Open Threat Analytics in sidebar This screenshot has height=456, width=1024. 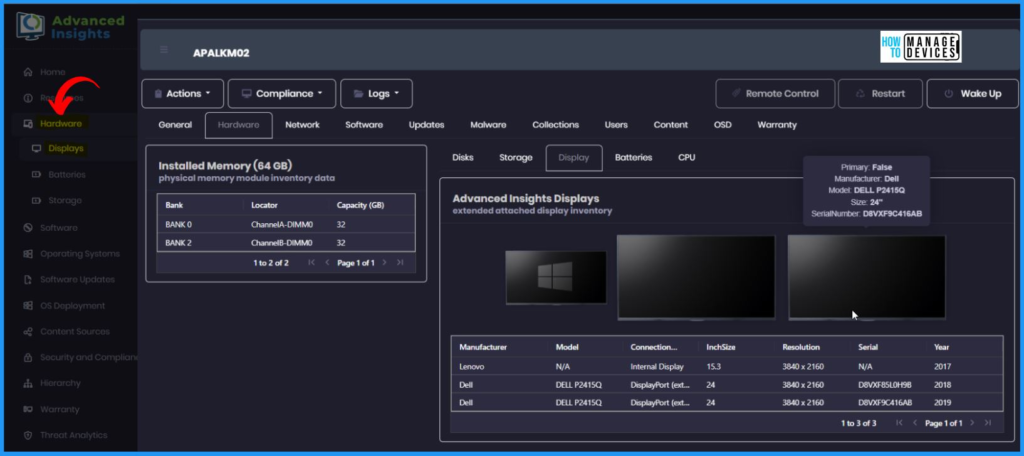coord(73,435)
